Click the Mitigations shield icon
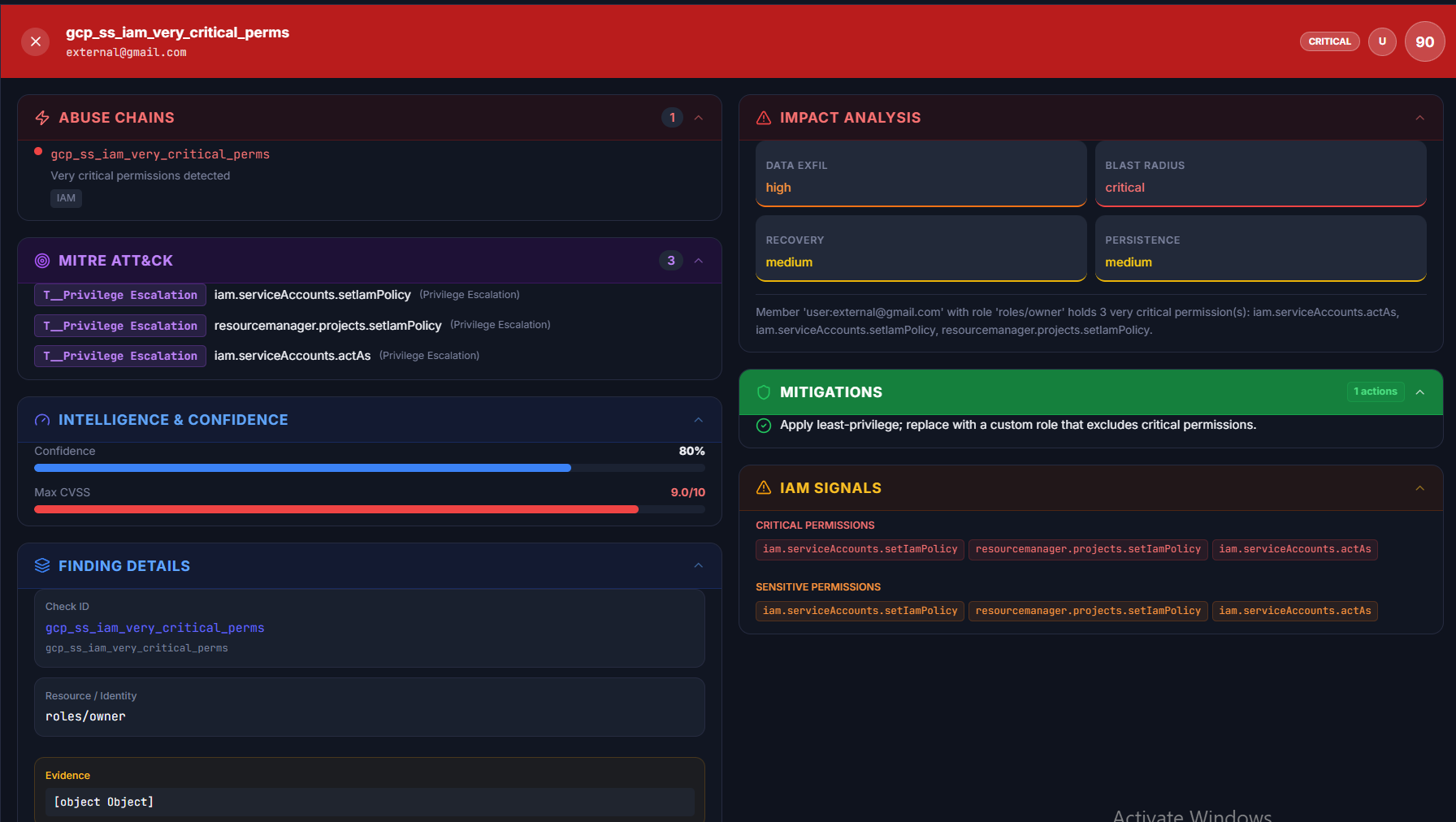1456x822 pixels. coord(764,392)
